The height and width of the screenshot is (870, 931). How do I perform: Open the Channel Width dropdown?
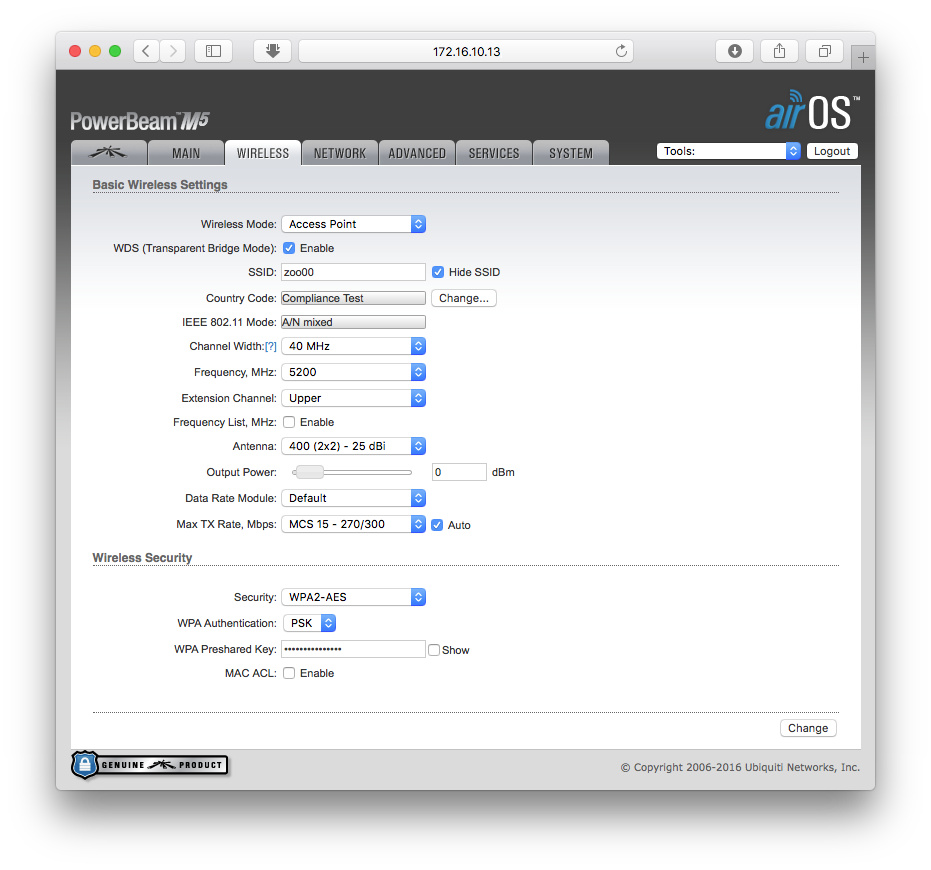pyautogui.click(x=353, y=346)
